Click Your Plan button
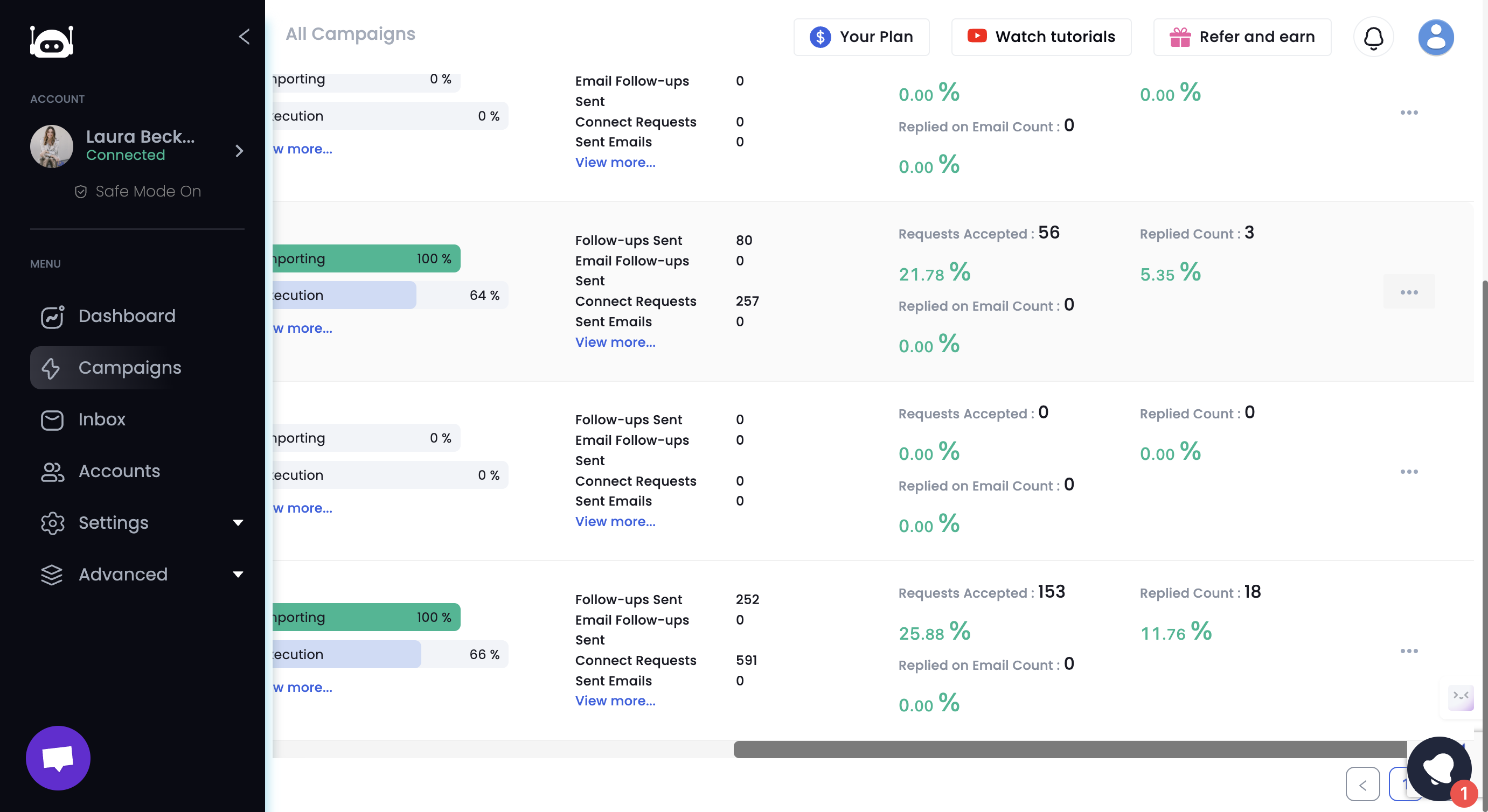The height and width of the screenshot is (812, 1488). pos(861,37)
